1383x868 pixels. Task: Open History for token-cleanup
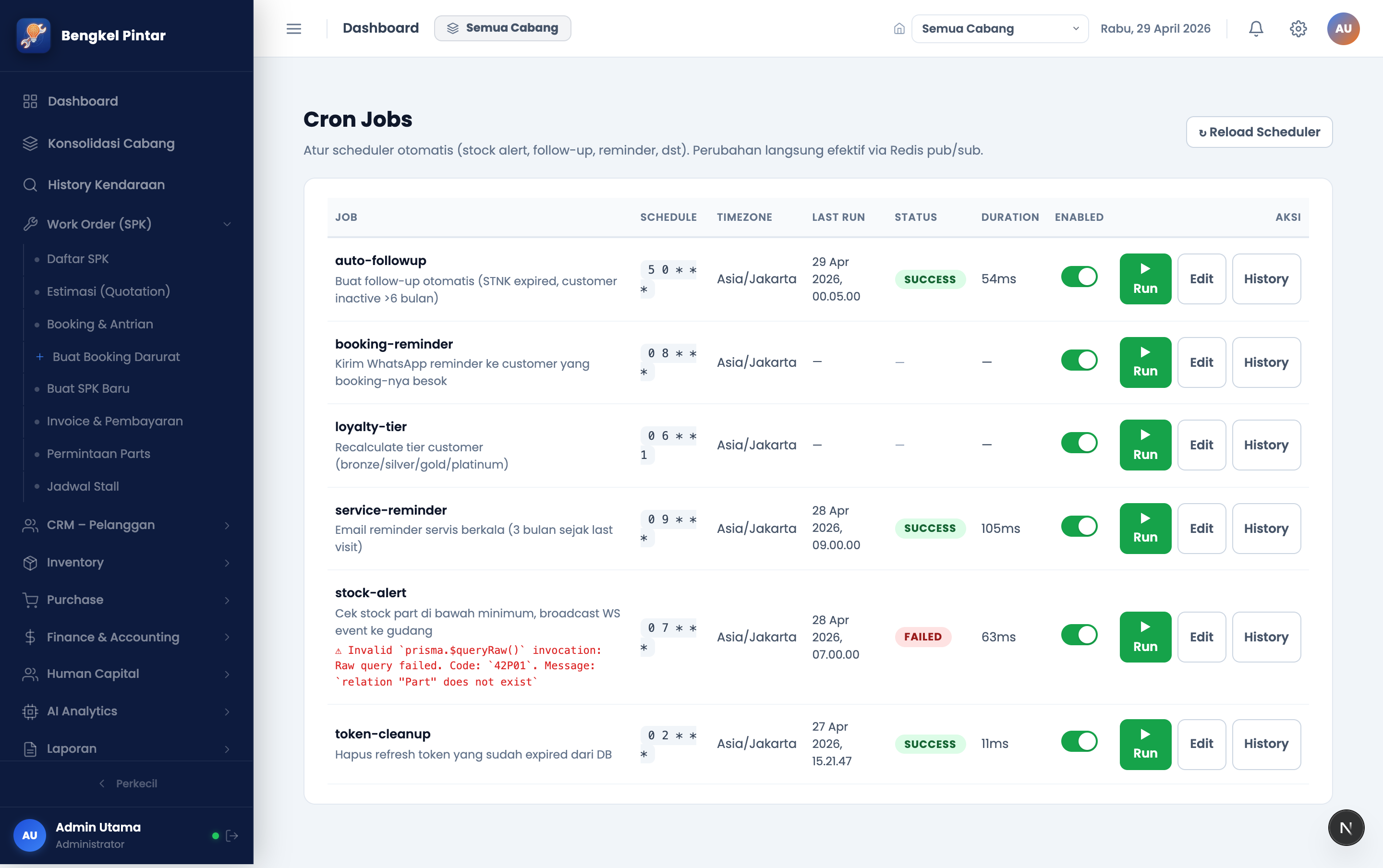(1266, 744)
